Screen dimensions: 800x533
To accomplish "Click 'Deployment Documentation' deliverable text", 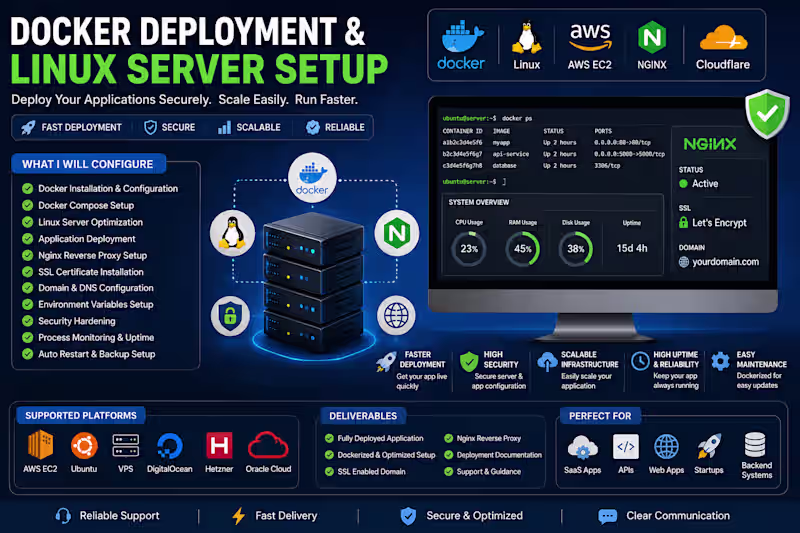I will coord(499,455).
